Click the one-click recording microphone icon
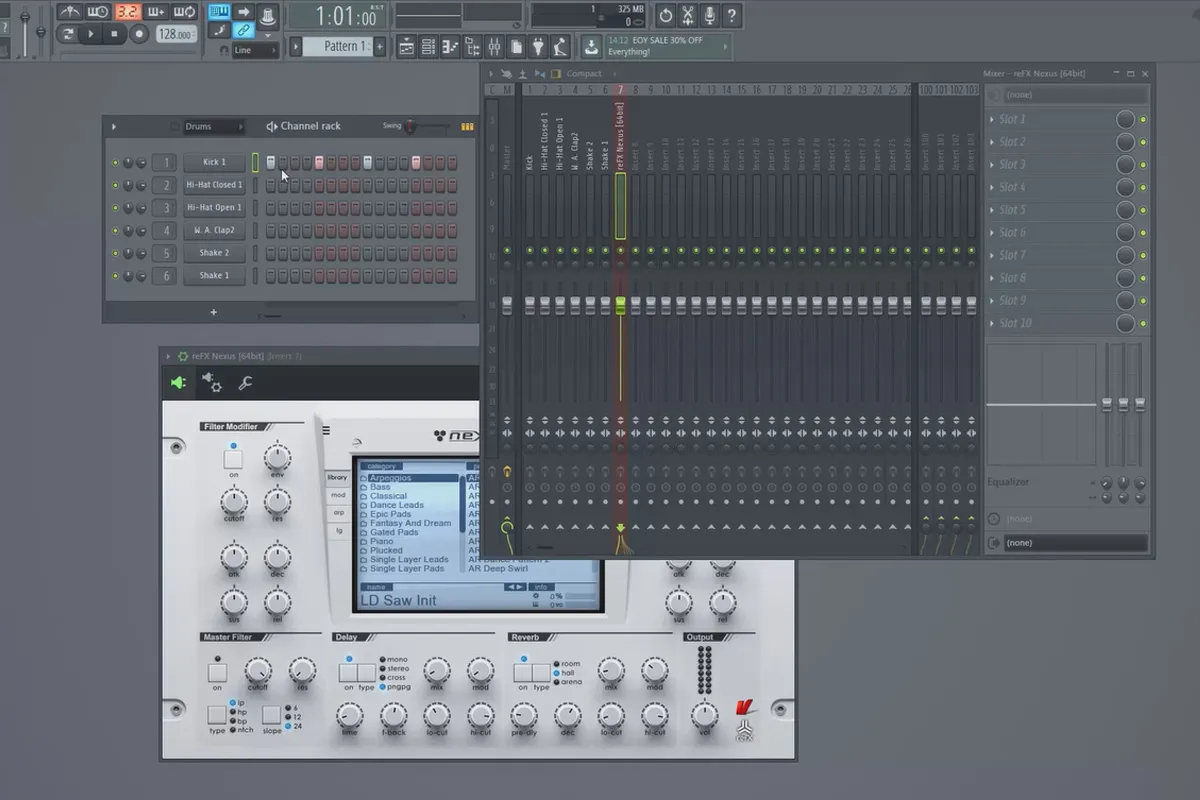 [x=710, y=15]
